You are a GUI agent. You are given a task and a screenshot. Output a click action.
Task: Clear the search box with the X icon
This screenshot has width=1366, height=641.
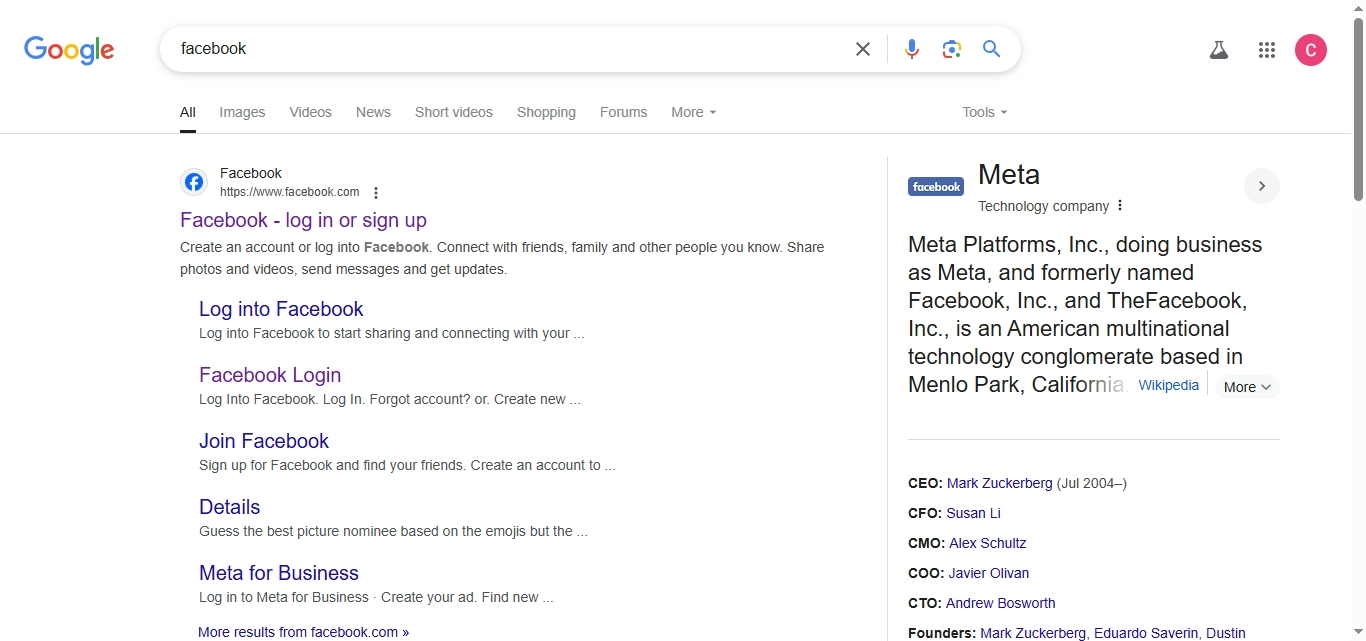862,49
